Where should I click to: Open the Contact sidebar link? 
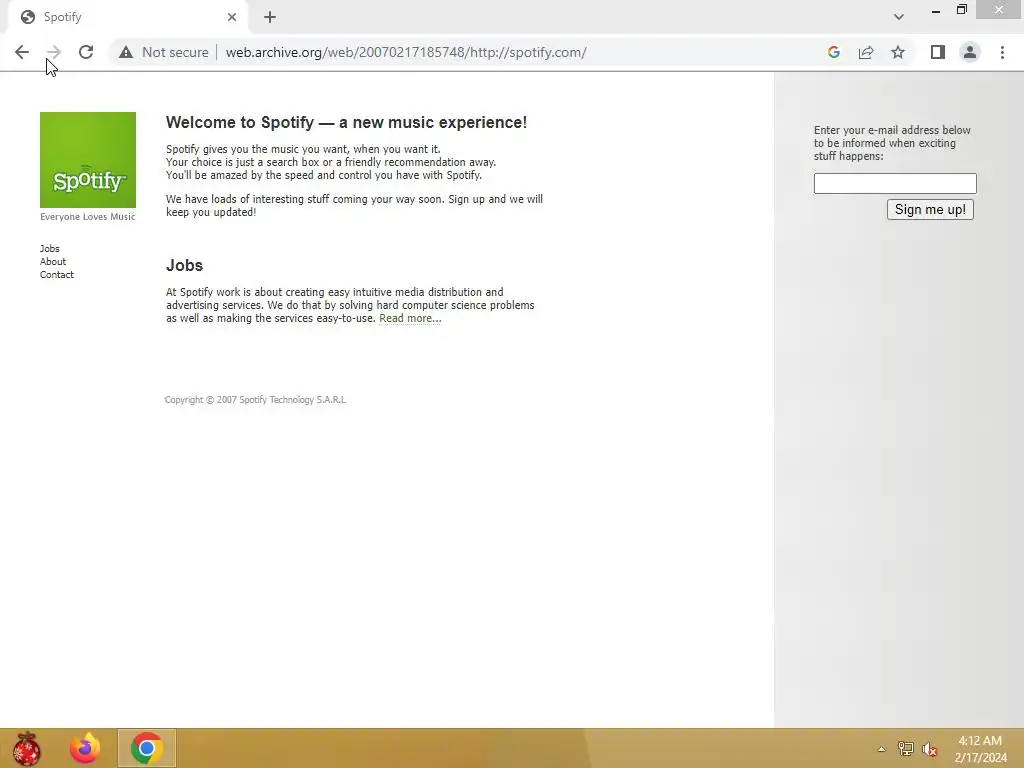57,275
